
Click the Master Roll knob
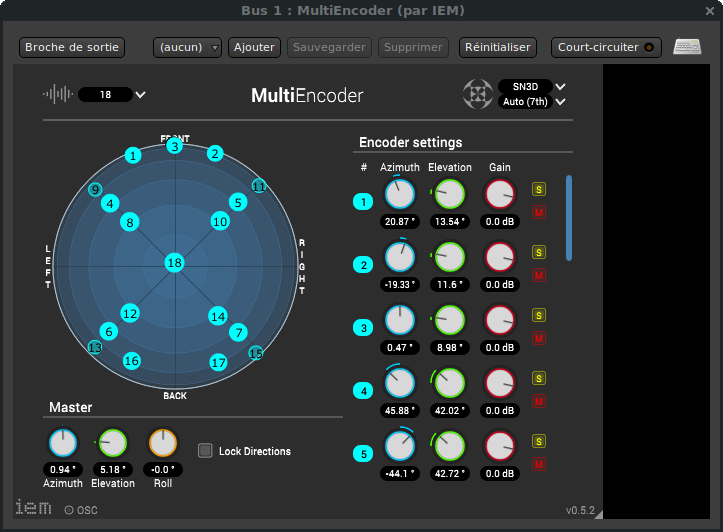[163, 443]
